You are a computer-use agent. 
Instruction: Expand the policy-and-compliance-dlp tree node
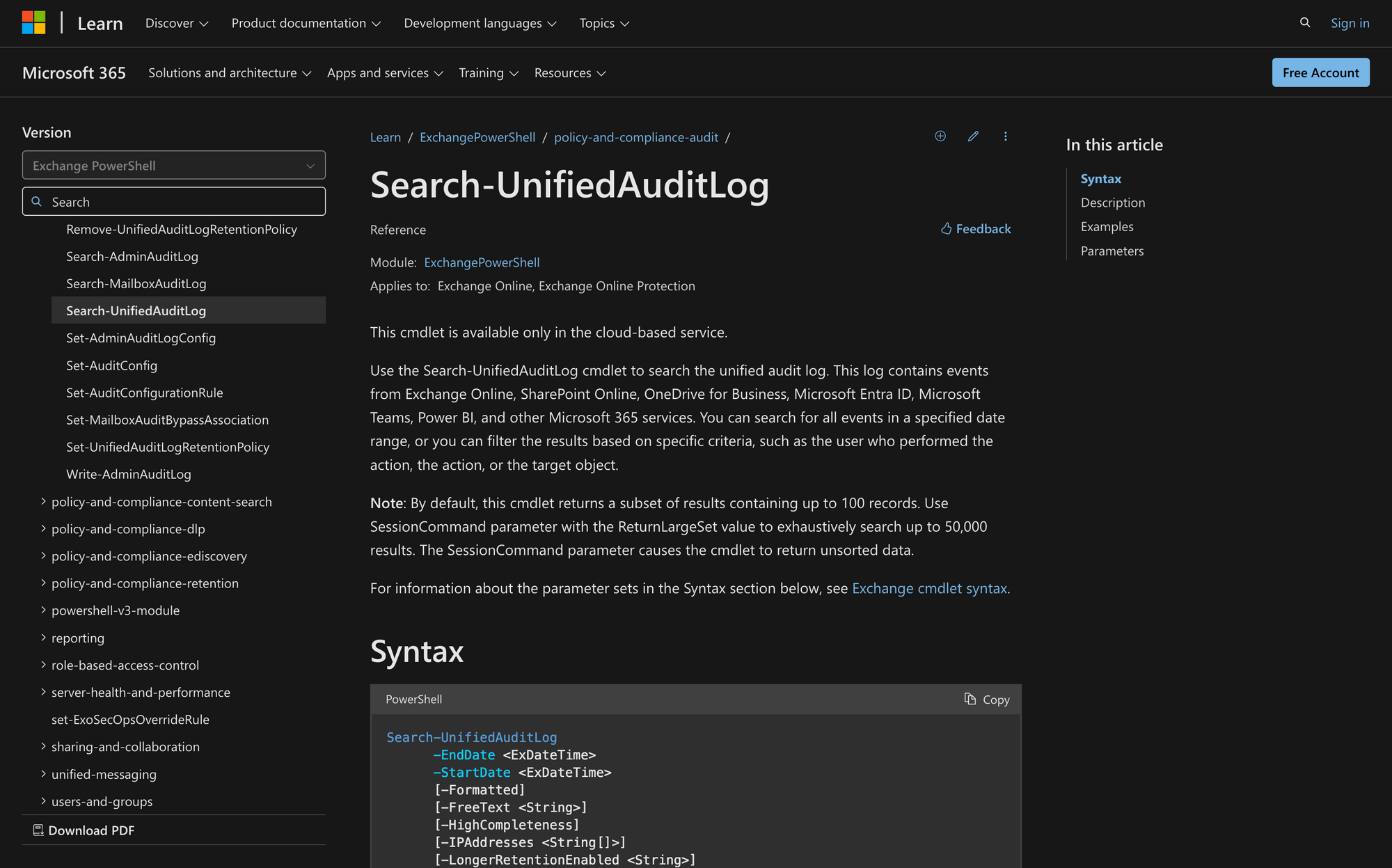coord(43,528)
